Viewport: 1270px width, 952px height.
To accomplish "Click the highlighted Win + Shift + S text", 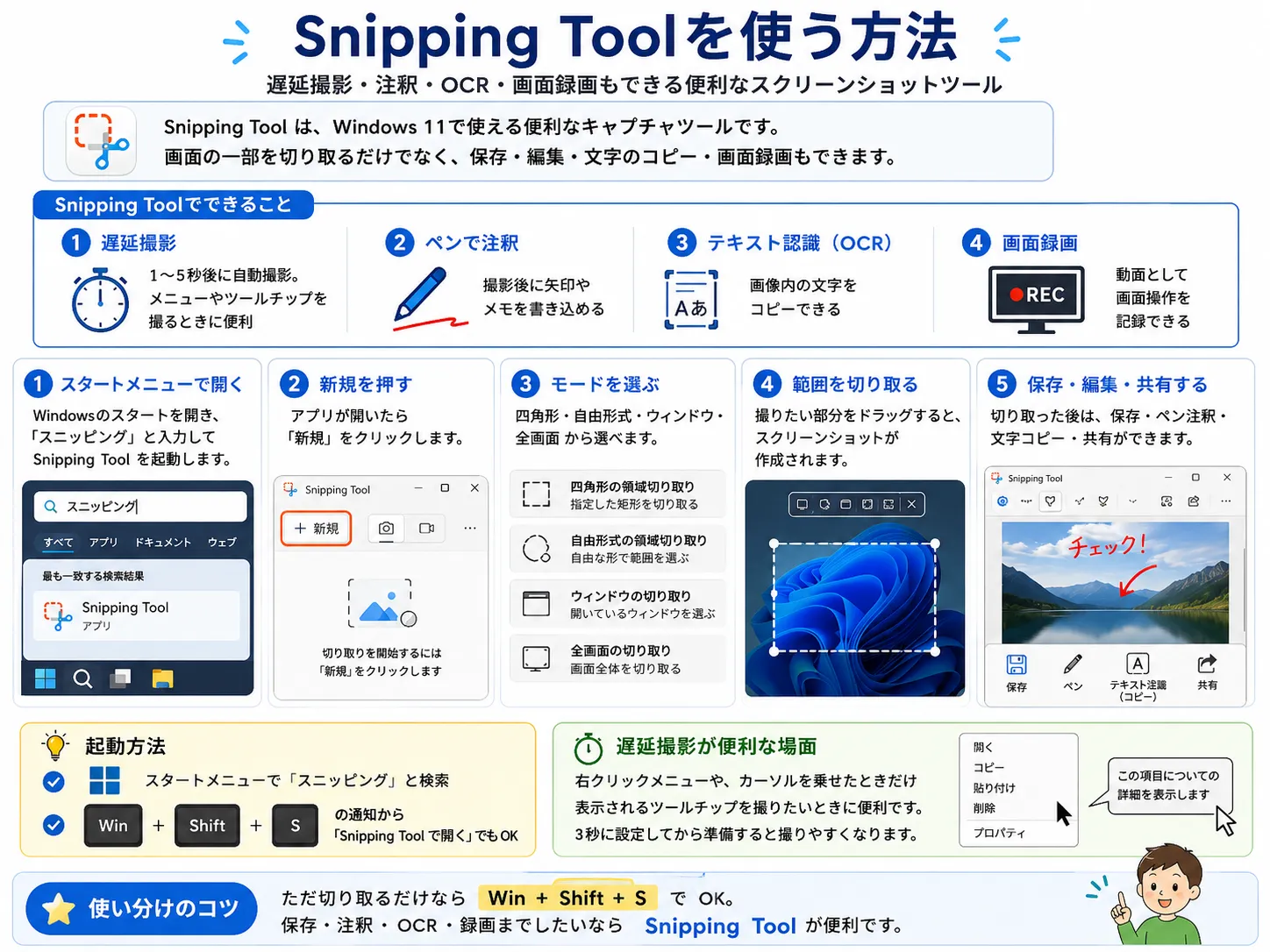I will point(567,899).
